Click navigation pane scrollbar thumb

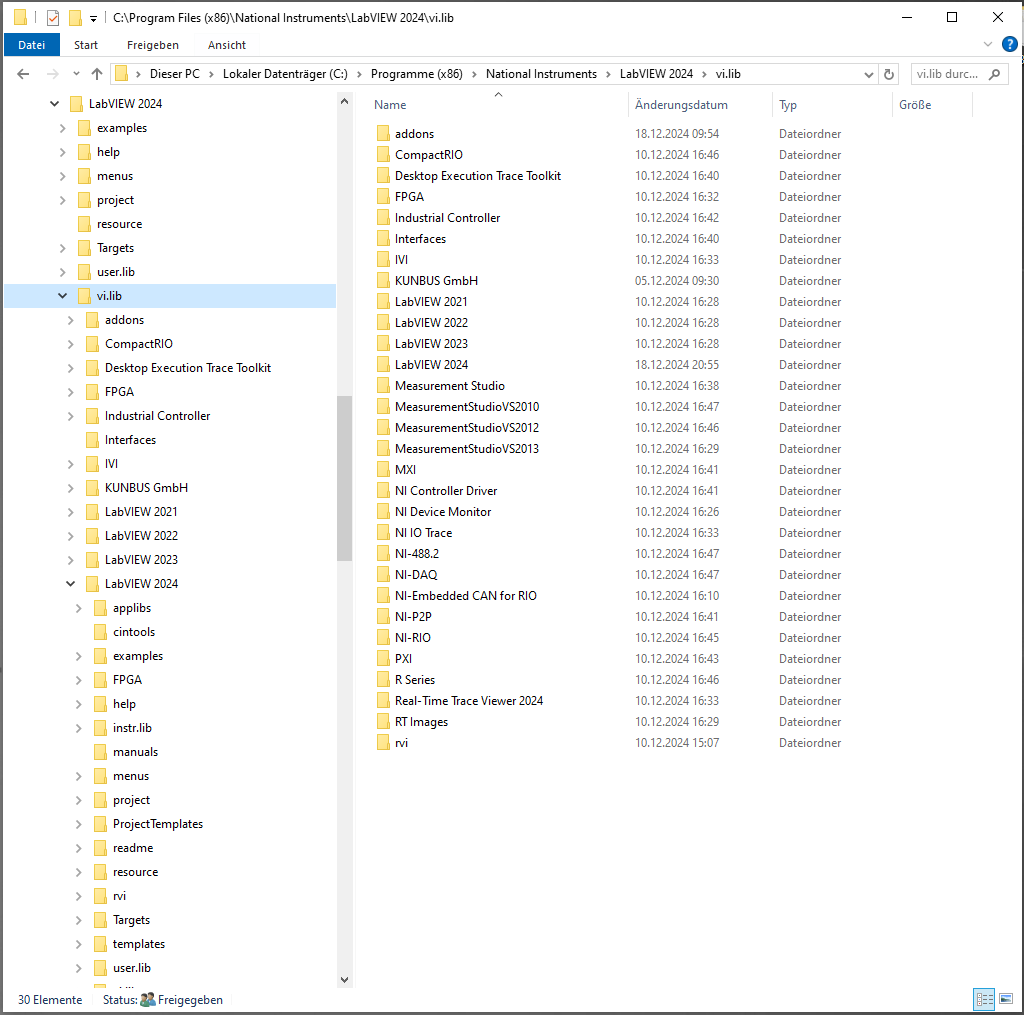click(x=344, y=478)
